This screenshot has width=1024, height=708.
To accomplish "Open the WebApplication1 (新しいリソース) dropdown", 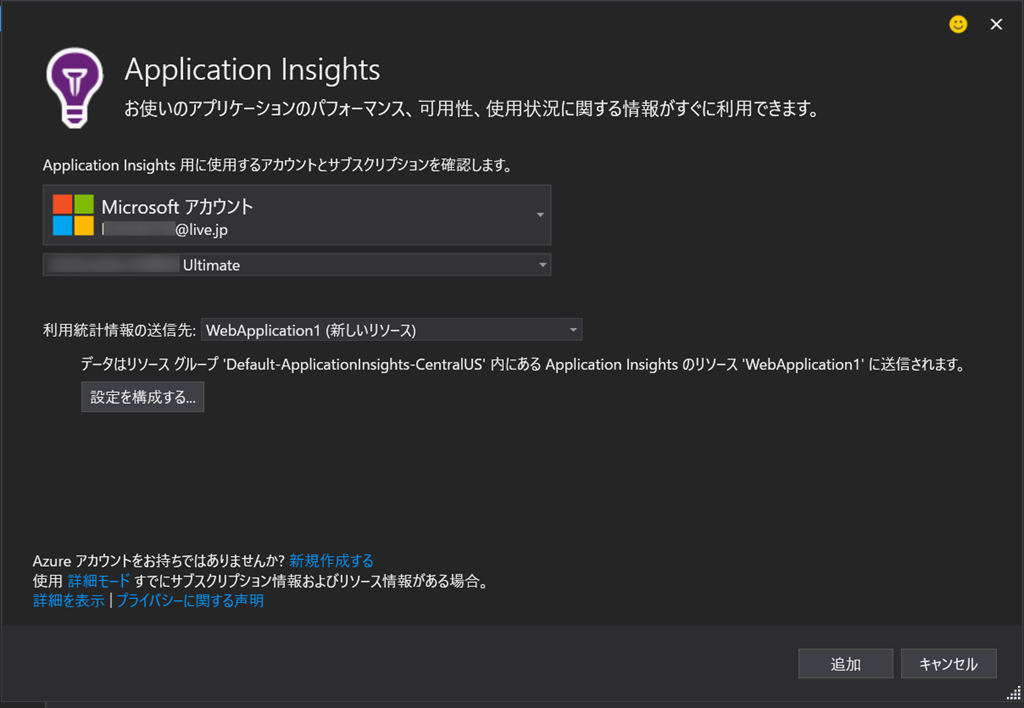I will point(573,330).
